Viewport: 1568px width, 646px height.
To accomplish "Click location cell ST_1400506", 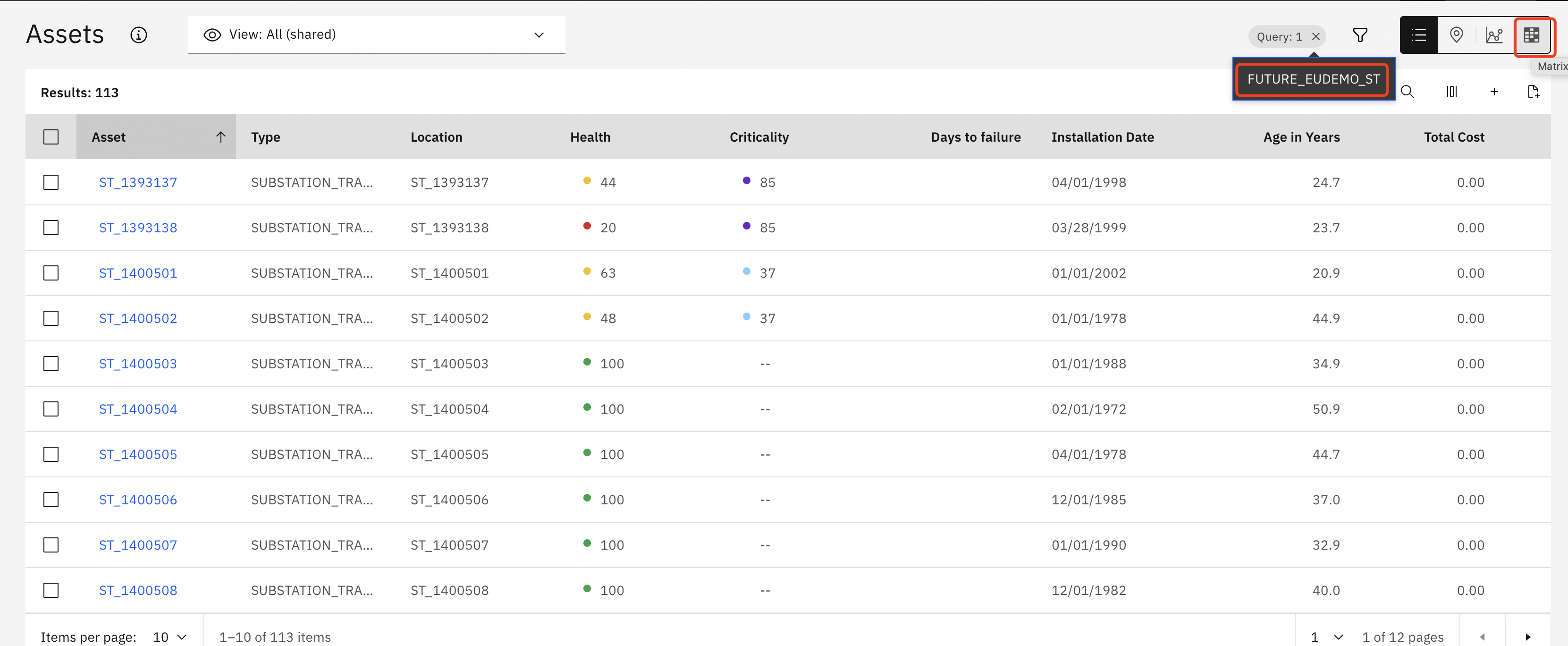I will [449, 500].
